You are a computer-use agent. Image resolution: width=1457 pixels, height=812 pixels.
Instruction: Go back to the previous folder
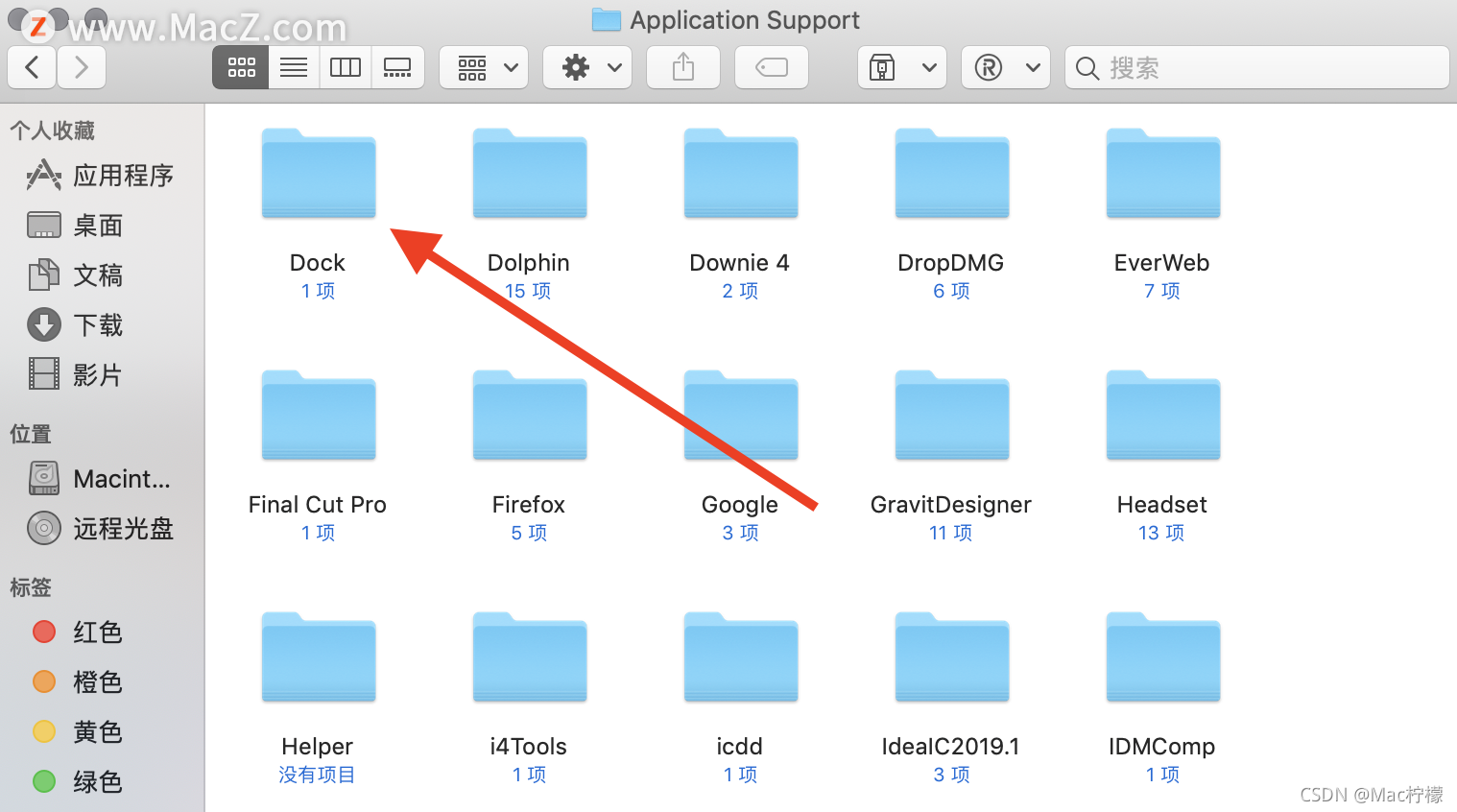point(33,67)
